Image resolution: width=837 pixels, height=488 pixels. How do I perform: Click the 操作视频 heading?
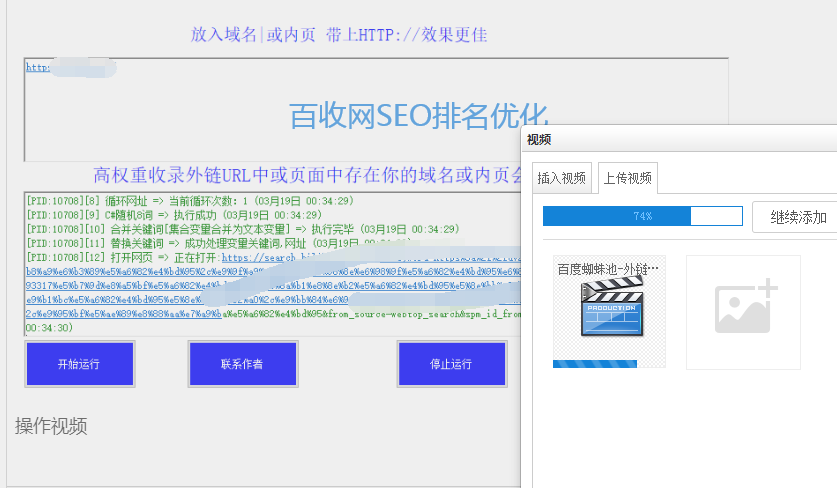(51, 426)
